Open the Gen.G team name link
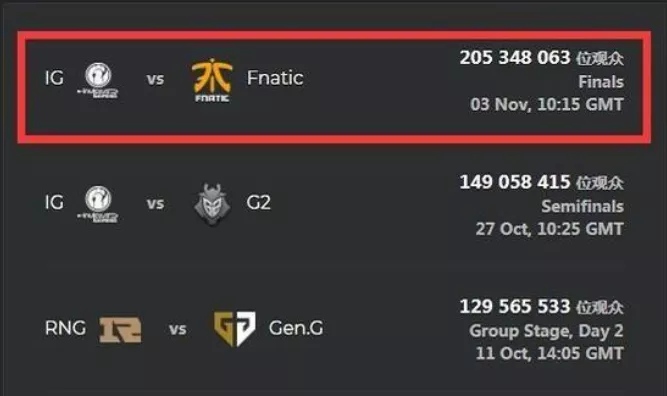 [x=296, y=328]
